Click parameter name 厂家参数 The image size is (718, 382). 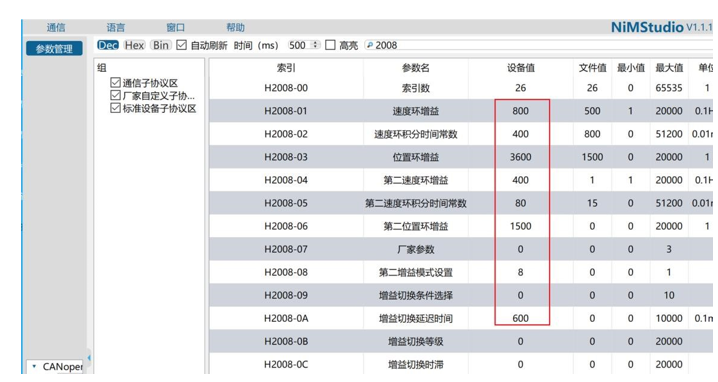coord(416,249)
